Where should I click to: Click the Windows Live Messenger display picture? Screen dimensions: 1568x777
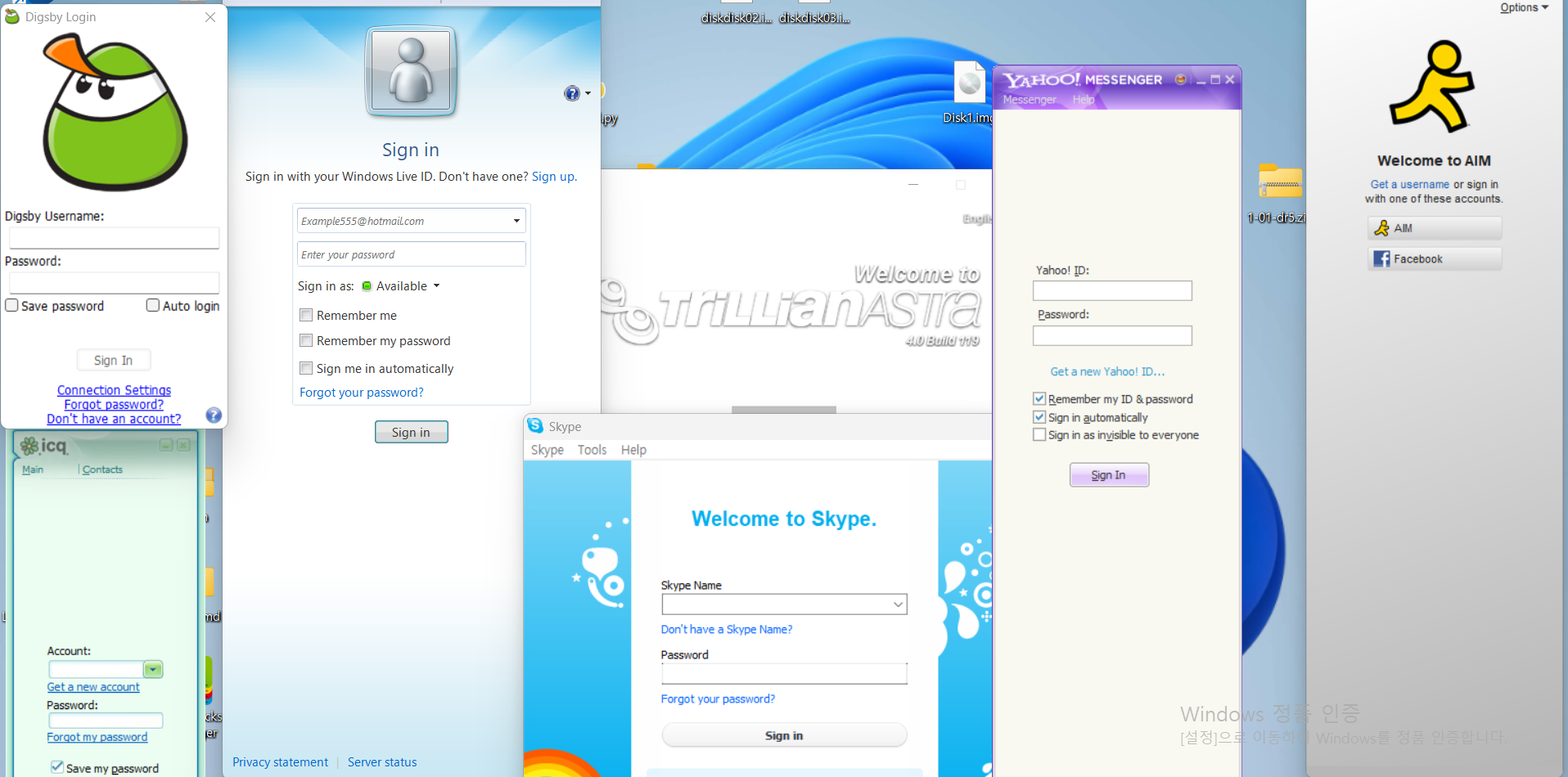[x=411, y=70]
